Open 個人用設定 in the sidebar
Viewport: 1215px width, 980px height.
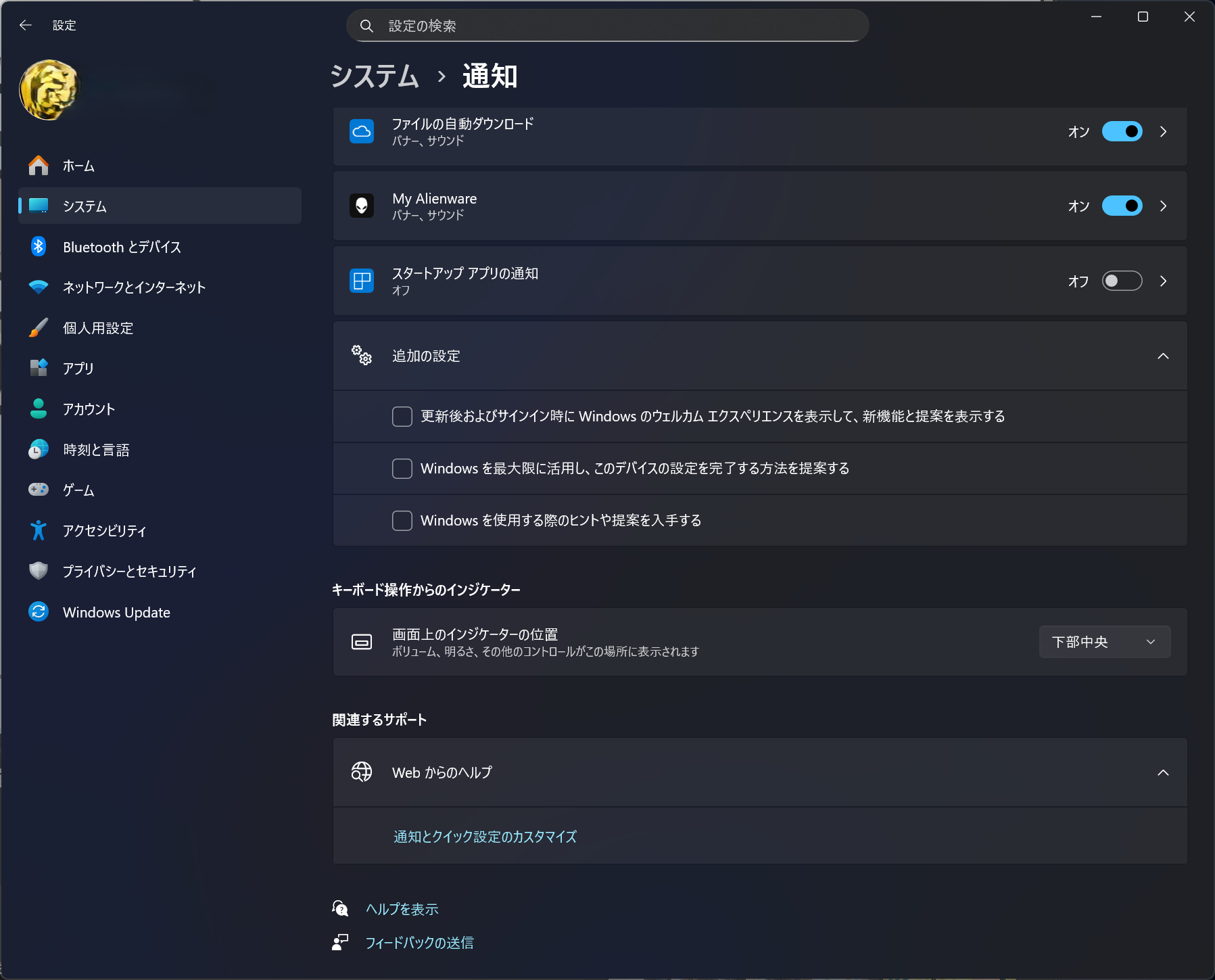point(98,328)
